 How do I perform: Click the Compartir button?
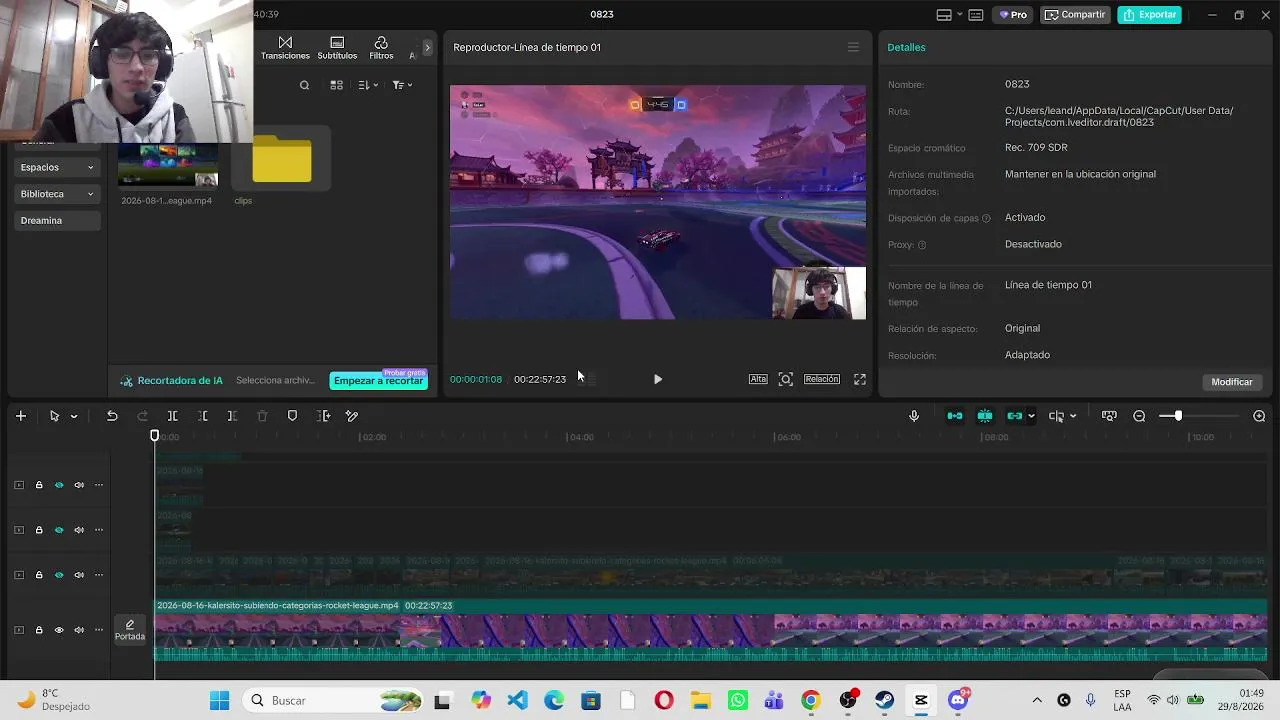pyautogui.click(x=1075, y=15)
